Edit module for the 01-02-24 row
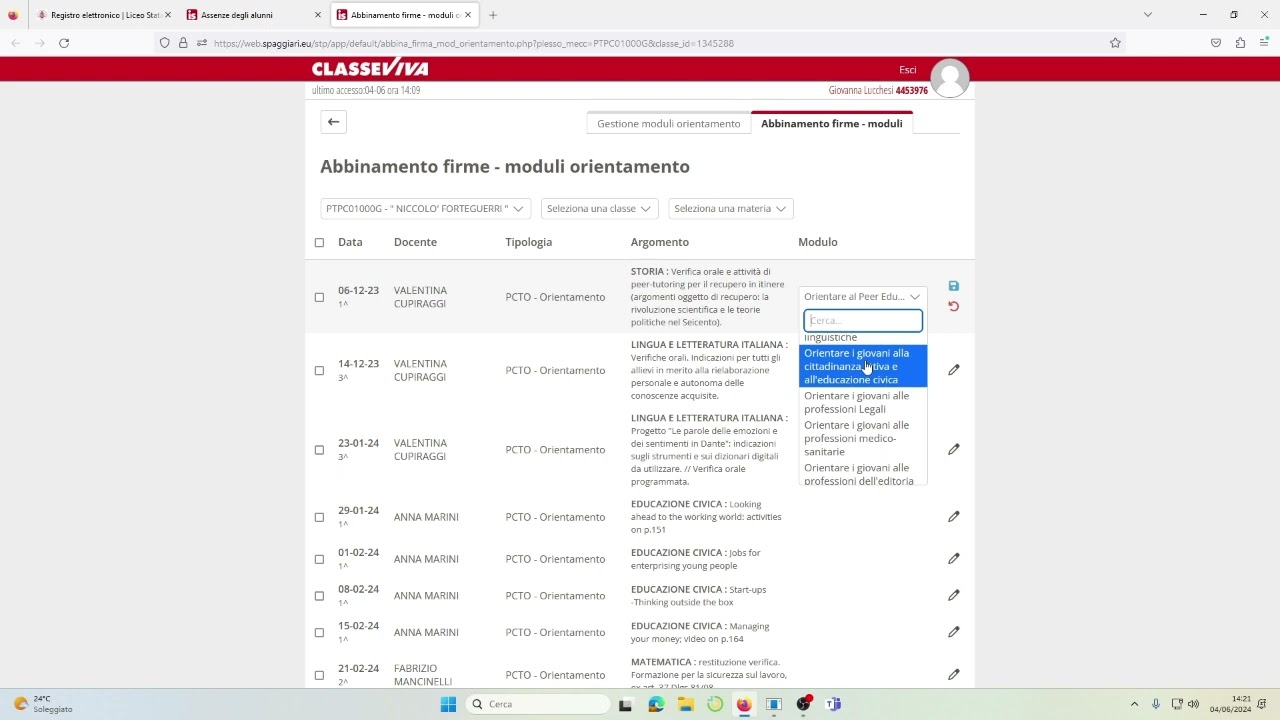The height and width of the screenshot is (720, 1280). point(953,559)
